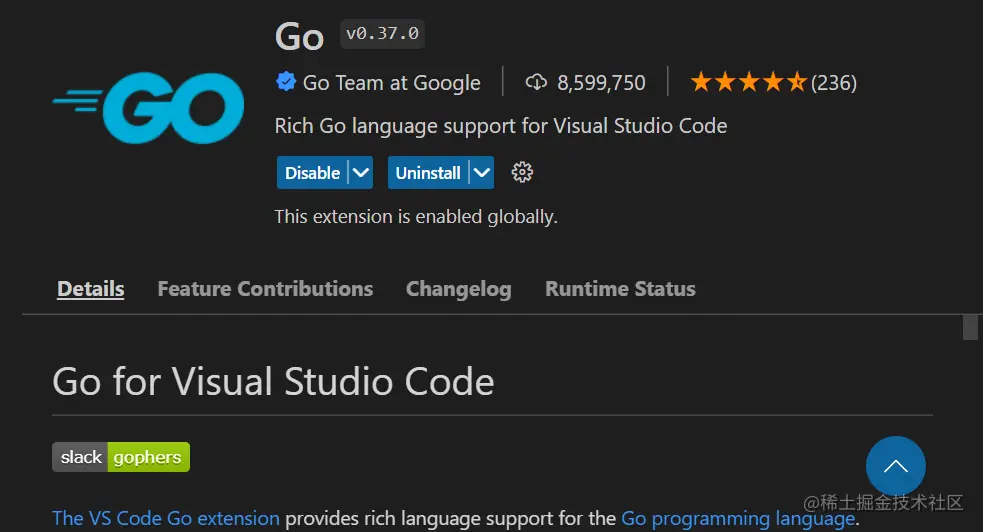Switch to the Details tab
The width and height of the screenshot is (983, 532).
tap(91, 289)
